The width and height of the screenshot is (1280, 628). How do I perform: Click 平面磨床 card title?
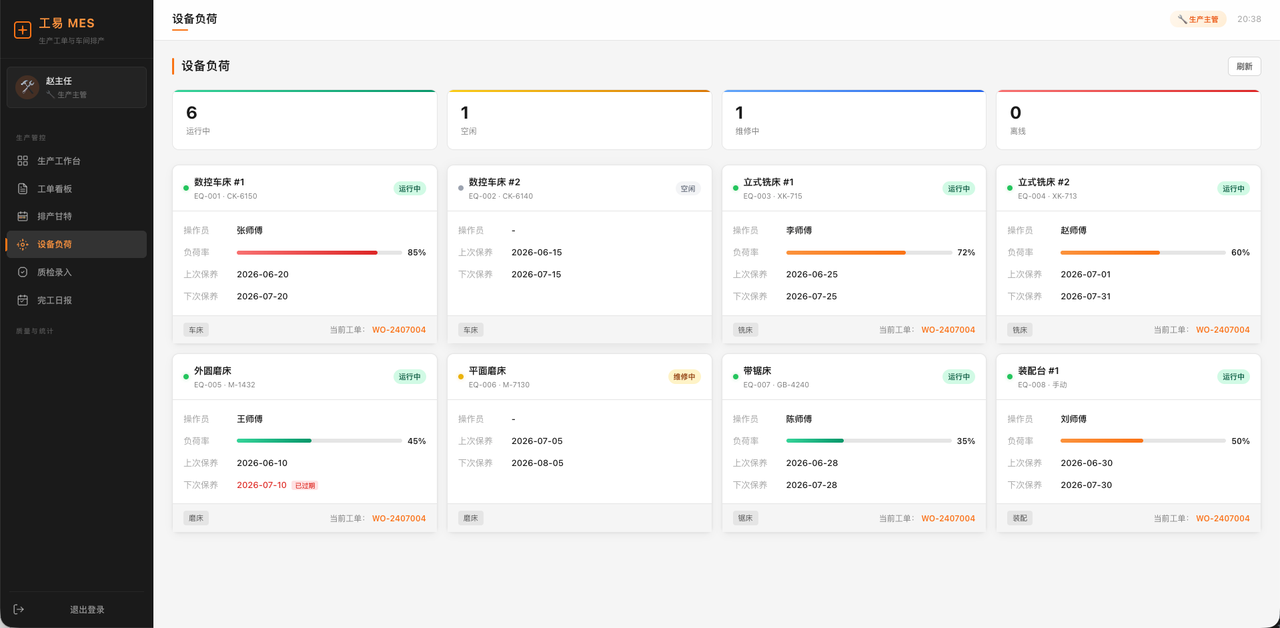[487, 371]
